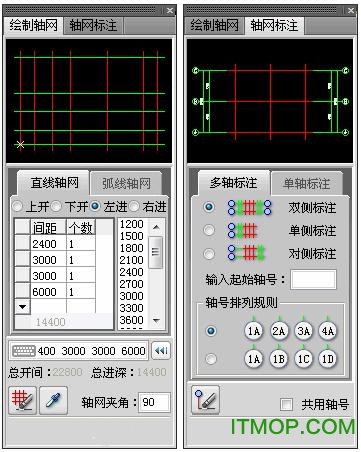Open 绘制轴网 tab in right panel

(214, 25)
